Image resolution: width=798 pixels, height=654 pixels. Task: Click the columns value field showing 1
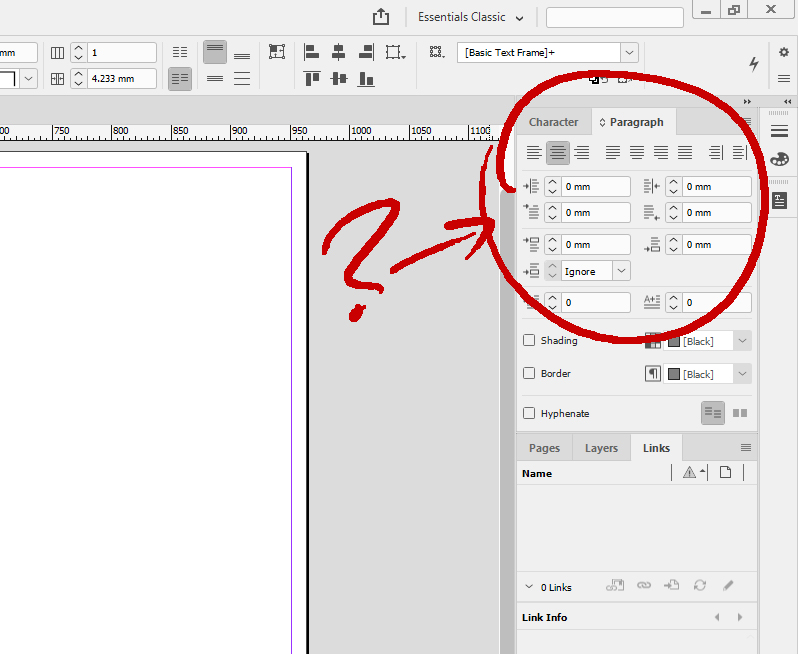coord(121,52)
